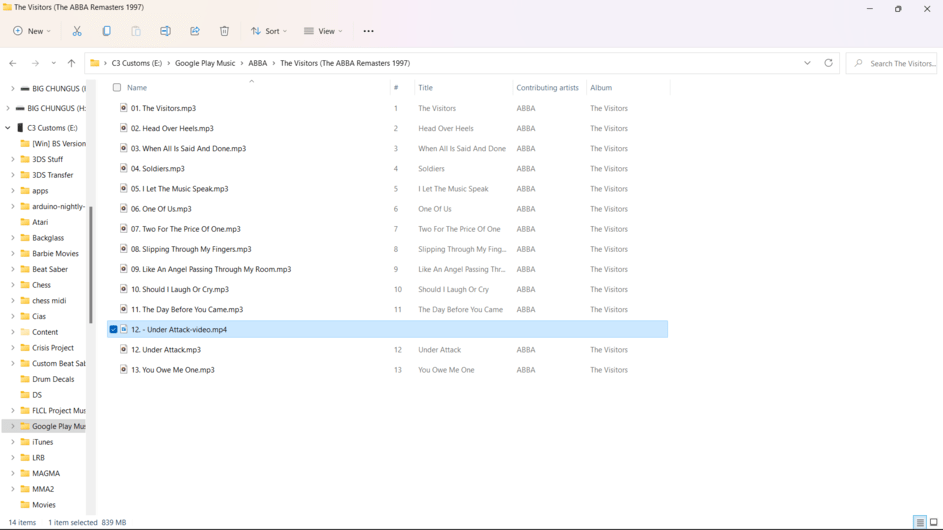Click the C3 Customs (E:) breadcrumb
Viewport: 943px width, 530px height.
(x=137, y=63)
